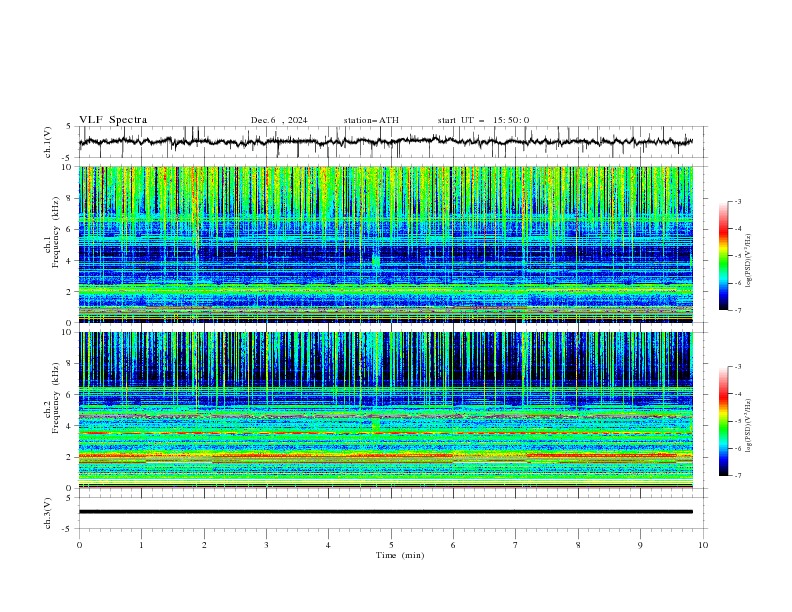Click the lower colorbar 'log(PSD)(V²/Hz)' label
The height and width of the screenshot is (612, 792).
click(749, 426)
